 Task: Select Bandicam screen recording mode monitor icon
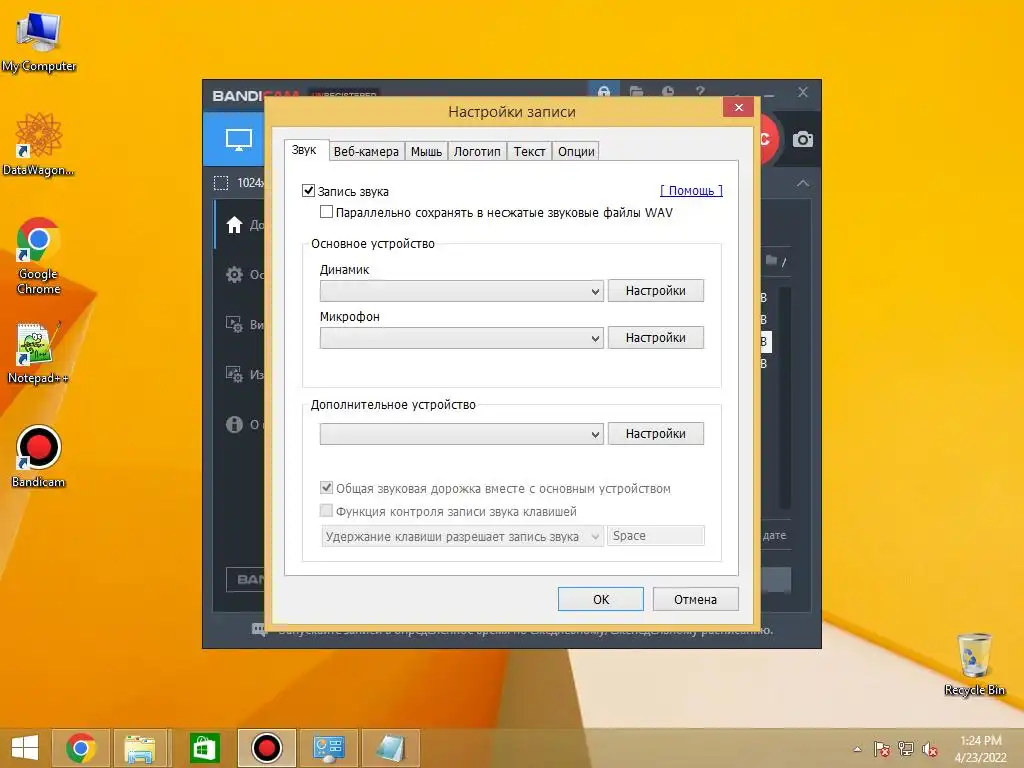(x=238, y=139)
